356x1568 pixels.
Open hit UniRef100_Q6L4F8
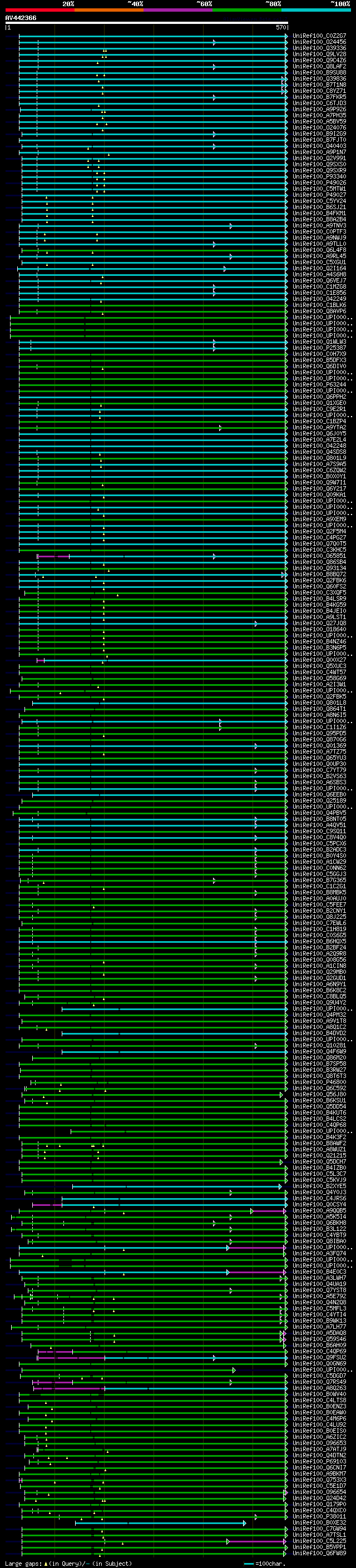click(x=319, y=250)
